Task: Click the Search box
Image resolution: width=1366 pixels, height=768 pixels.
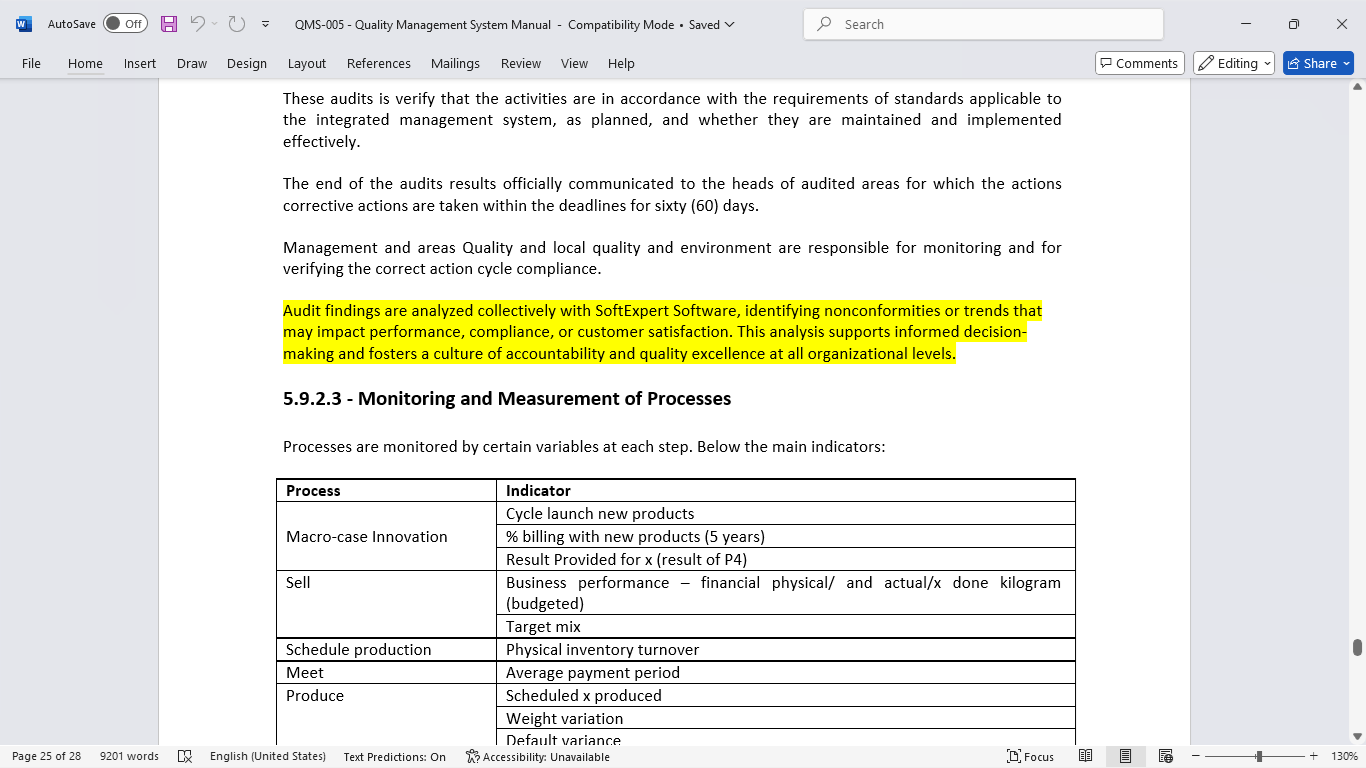Action: pyautogui.click(x=983, y=24)
